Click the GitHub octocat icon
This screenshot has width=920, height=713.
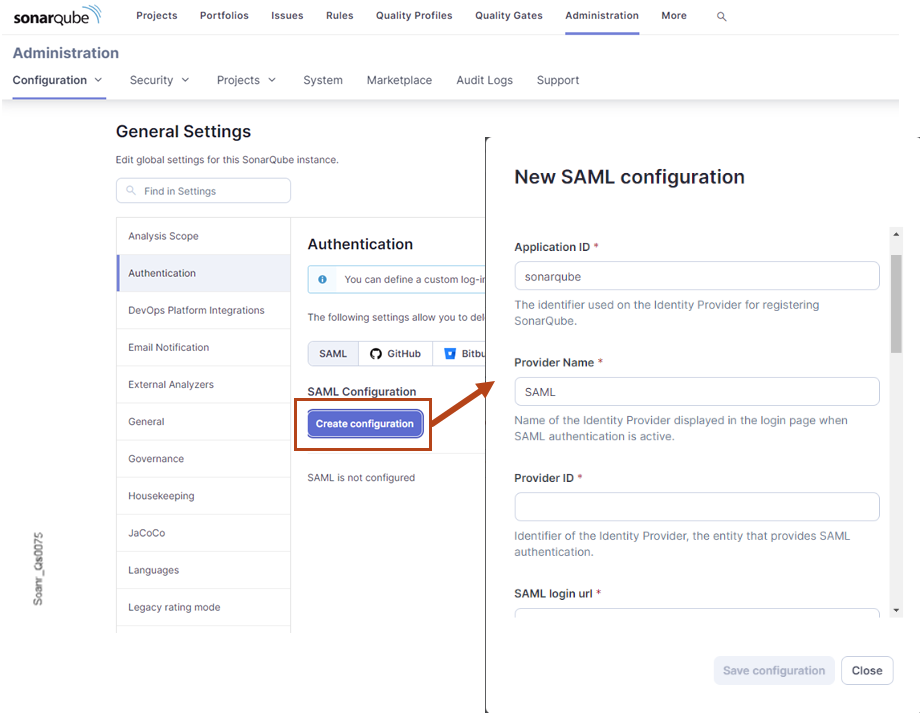coord(377,353)
